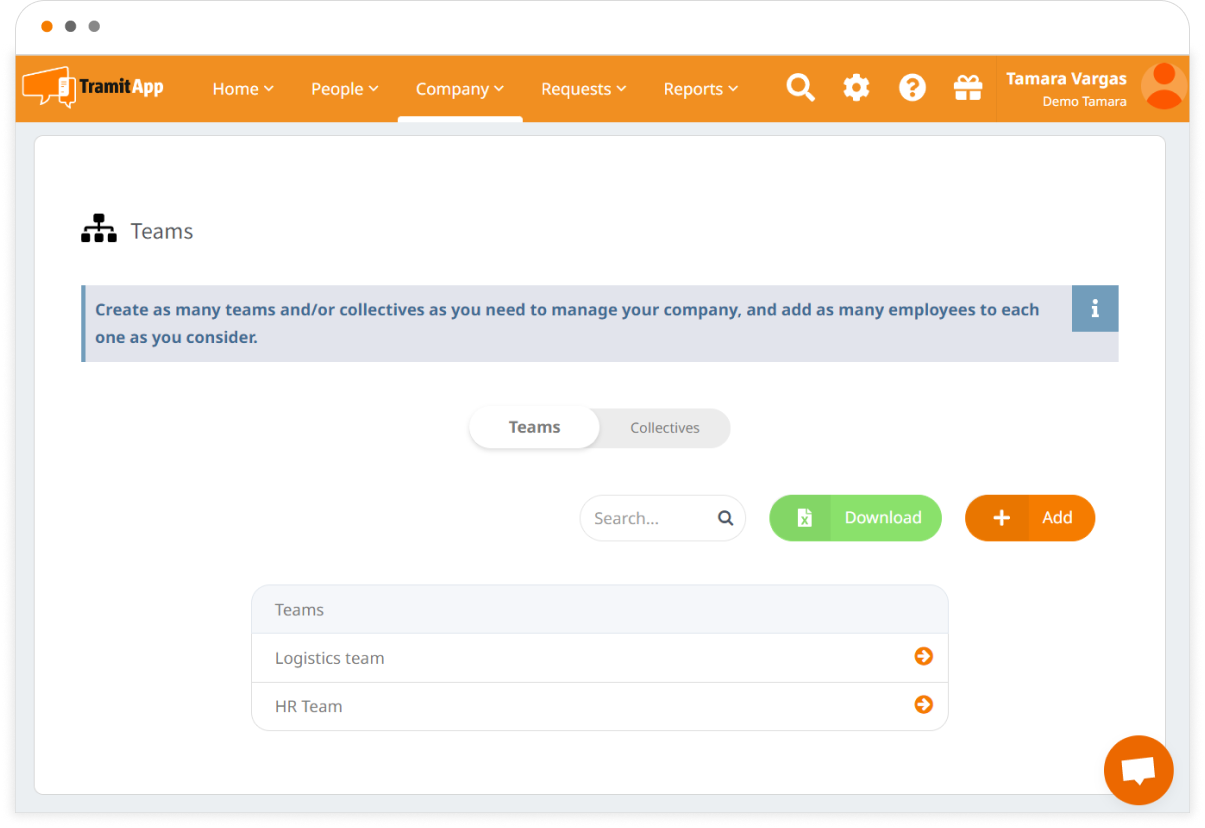1205x828 pixels.
Task: Expand the Home dropdown menu
Action: (243, 89)
